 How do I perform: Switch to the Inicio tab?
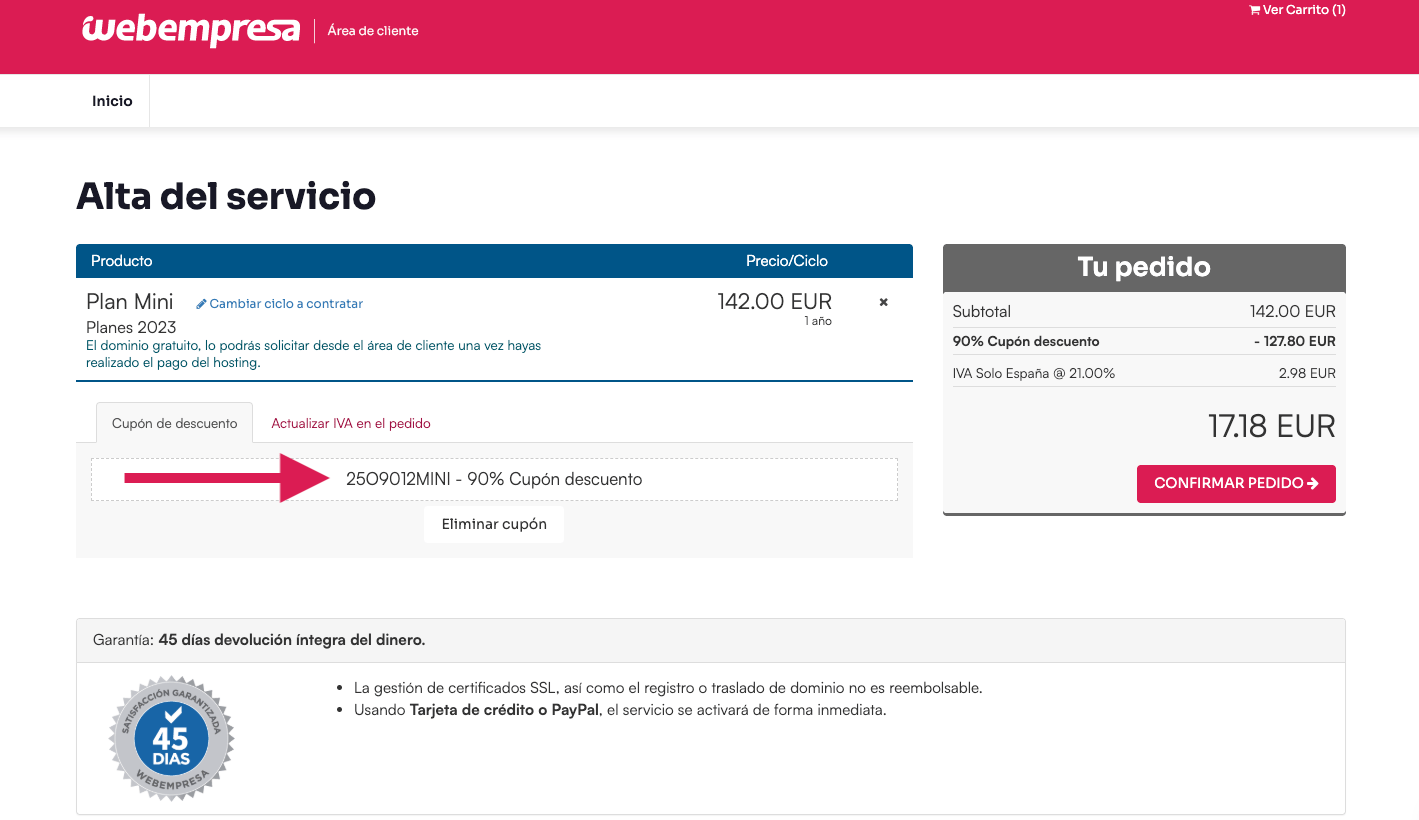coord(111,100)
